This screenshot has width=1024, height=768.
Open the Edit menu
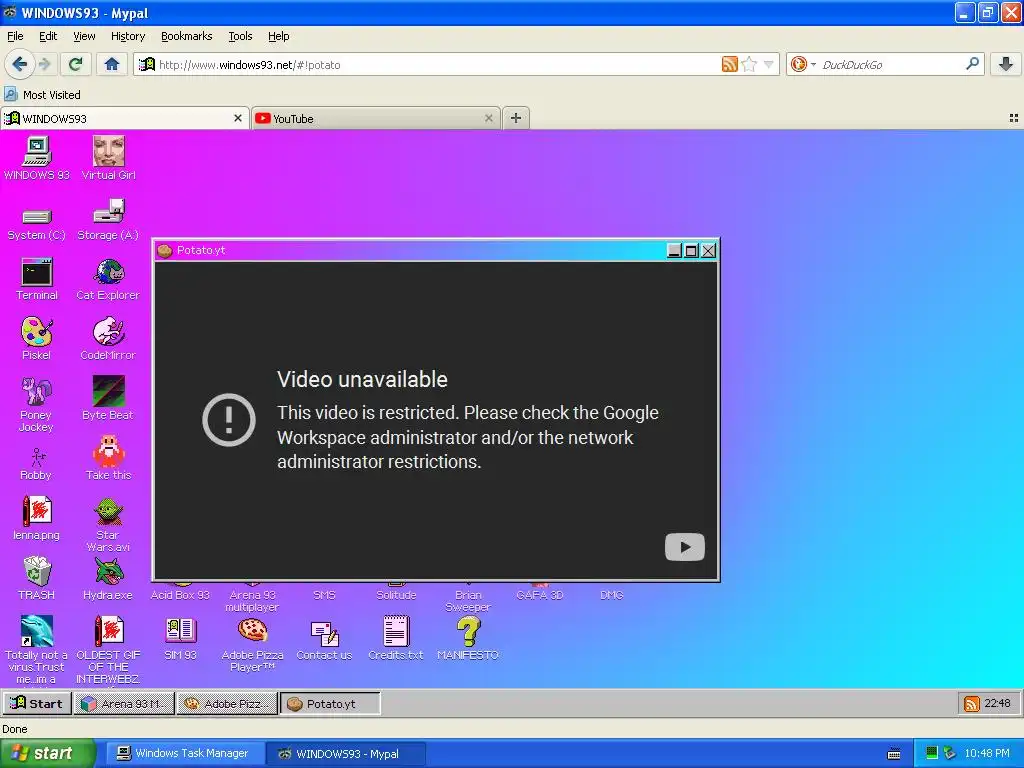(x=48, y=36)
